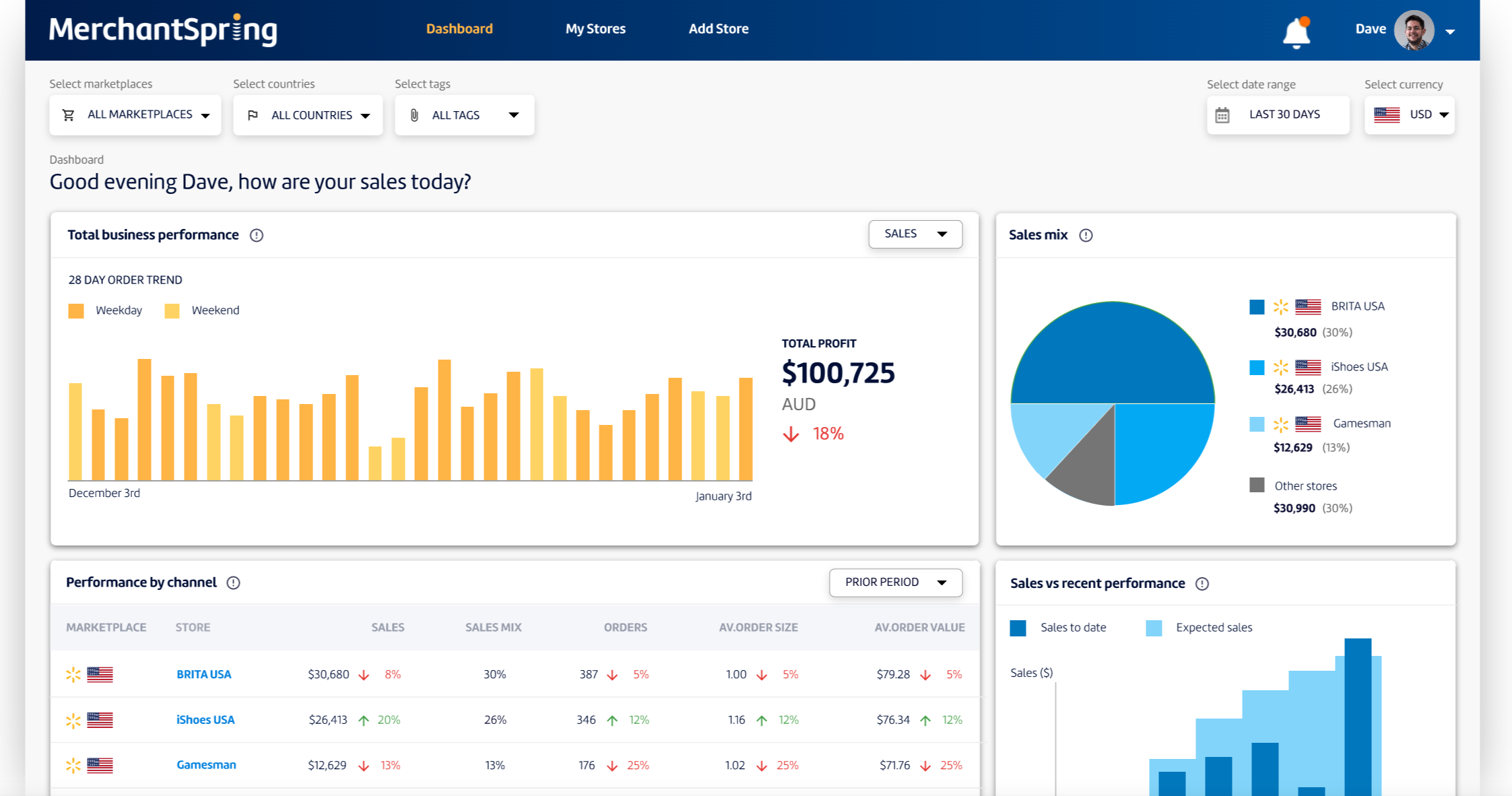The width and height of the screenshot is (1512, 796).
Task: Open the All Countries dropdown
Action: click(308, 115)
